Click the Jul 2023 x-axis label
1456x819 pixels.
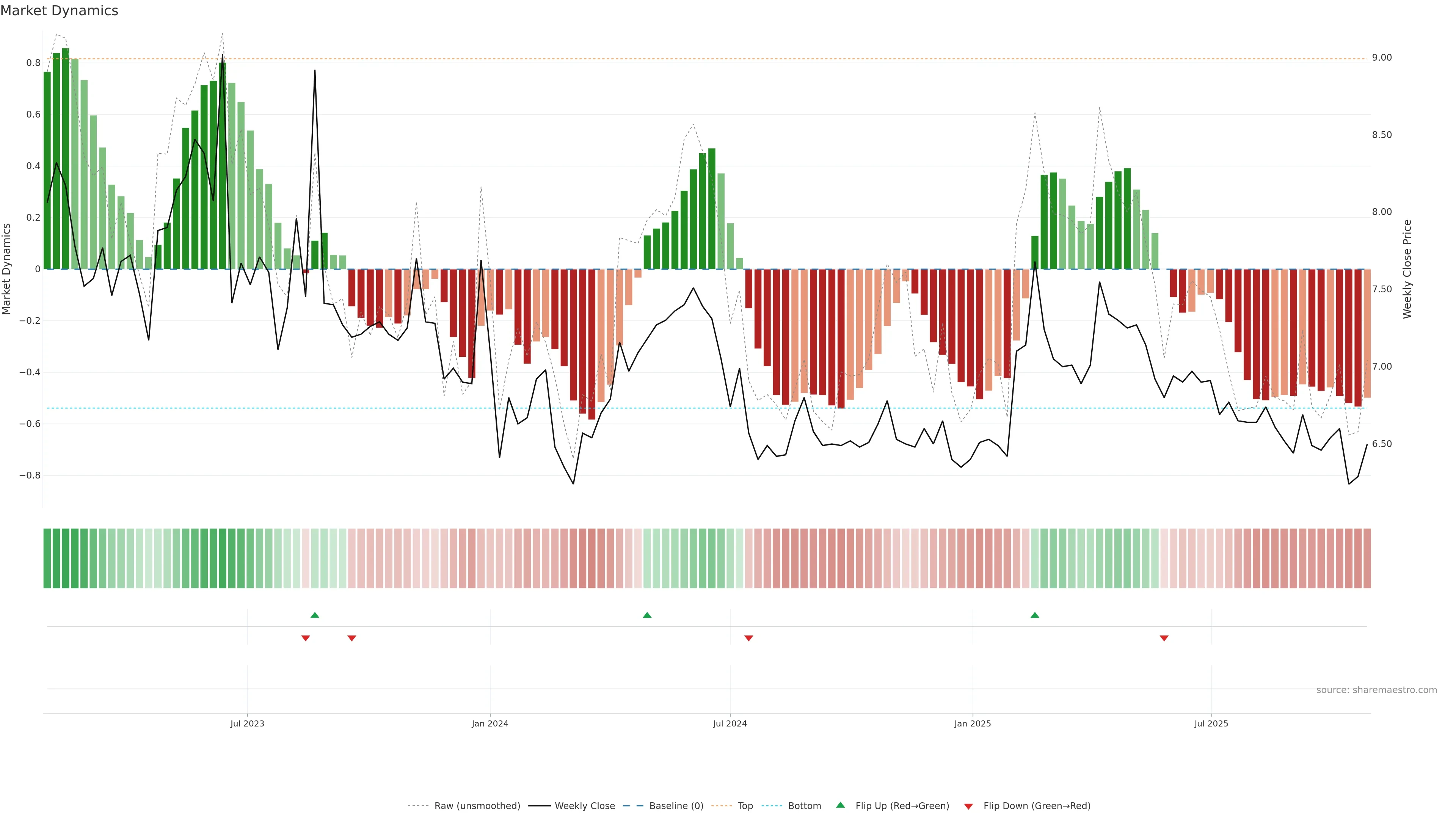247,723
